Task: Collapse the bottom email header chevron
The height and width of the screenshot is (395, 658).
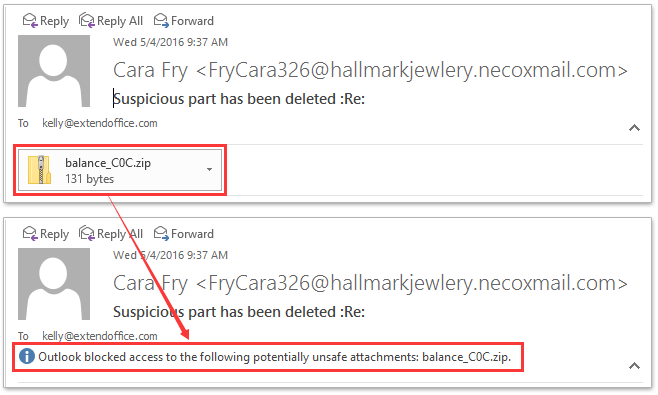Action: click(x=634, y=366)
